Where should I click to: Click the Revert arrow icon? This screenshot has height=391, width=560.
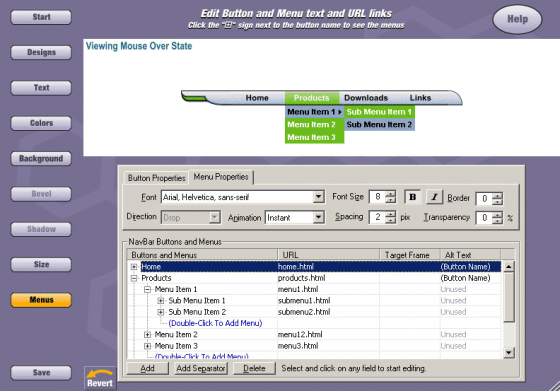100,378
